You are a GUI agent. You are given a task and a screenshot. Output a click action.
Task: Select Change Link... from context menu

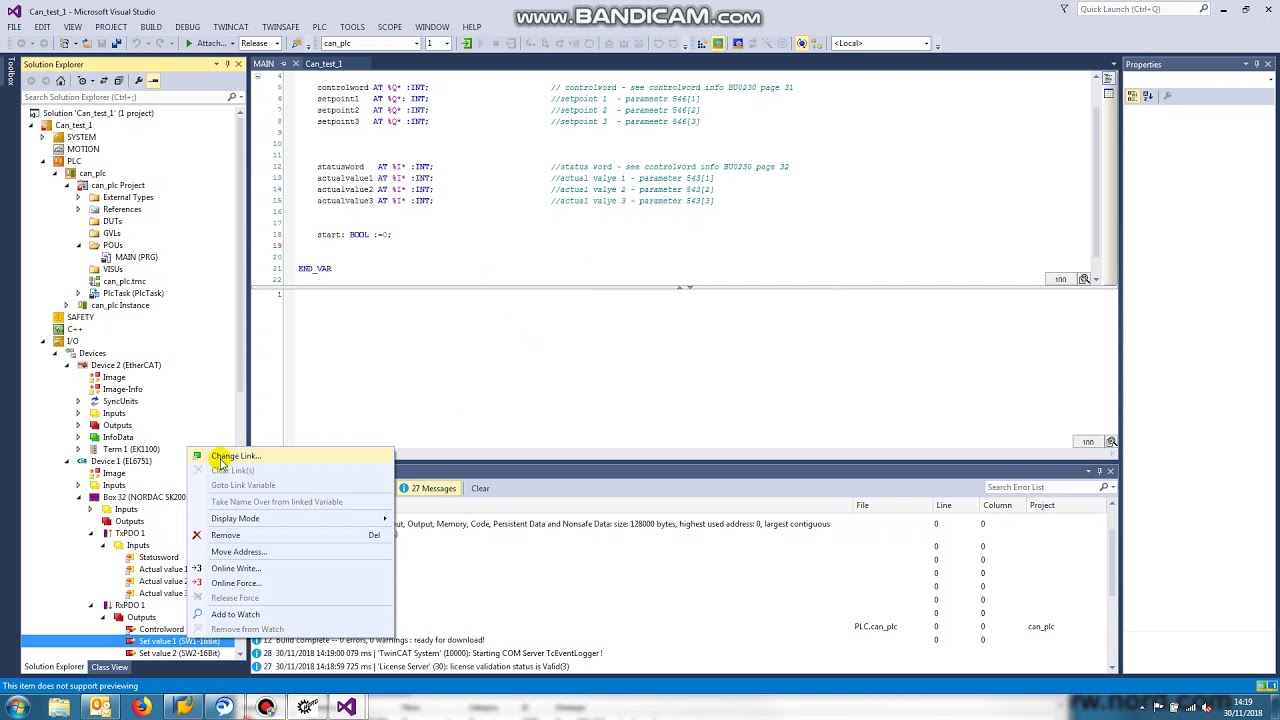point(291,456)
